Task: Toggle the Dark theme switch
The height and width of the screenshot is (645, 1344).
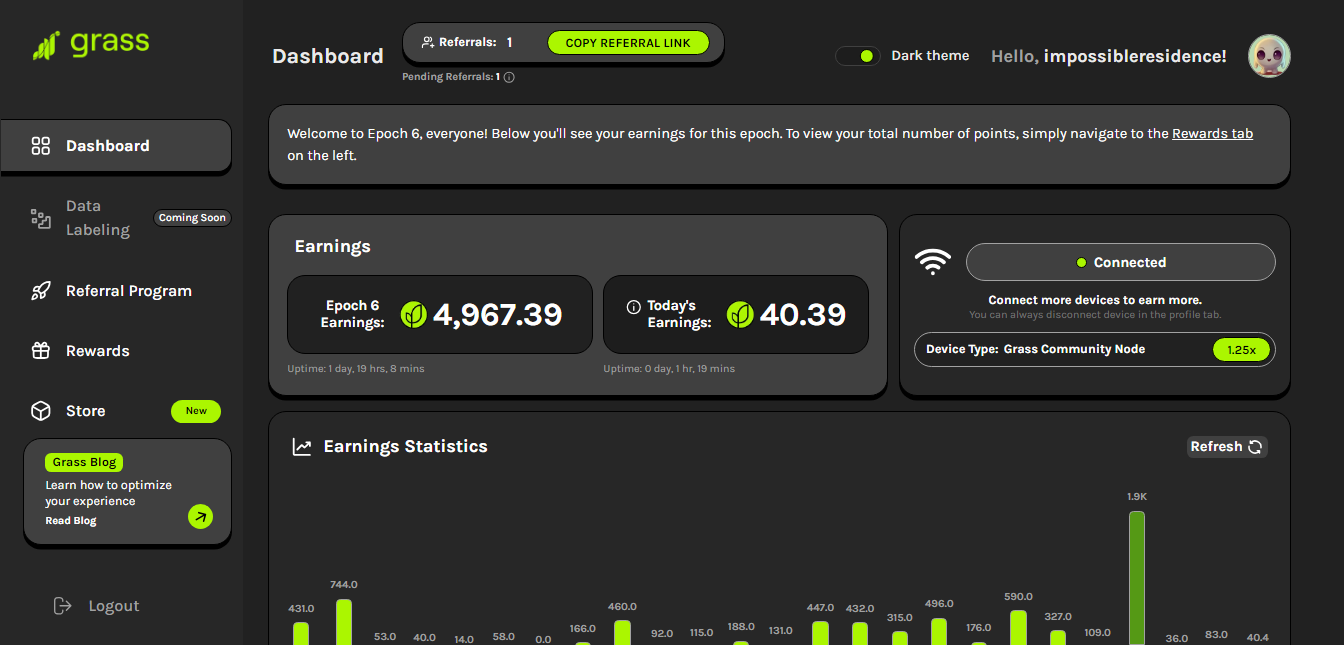Action: [858, 56]
